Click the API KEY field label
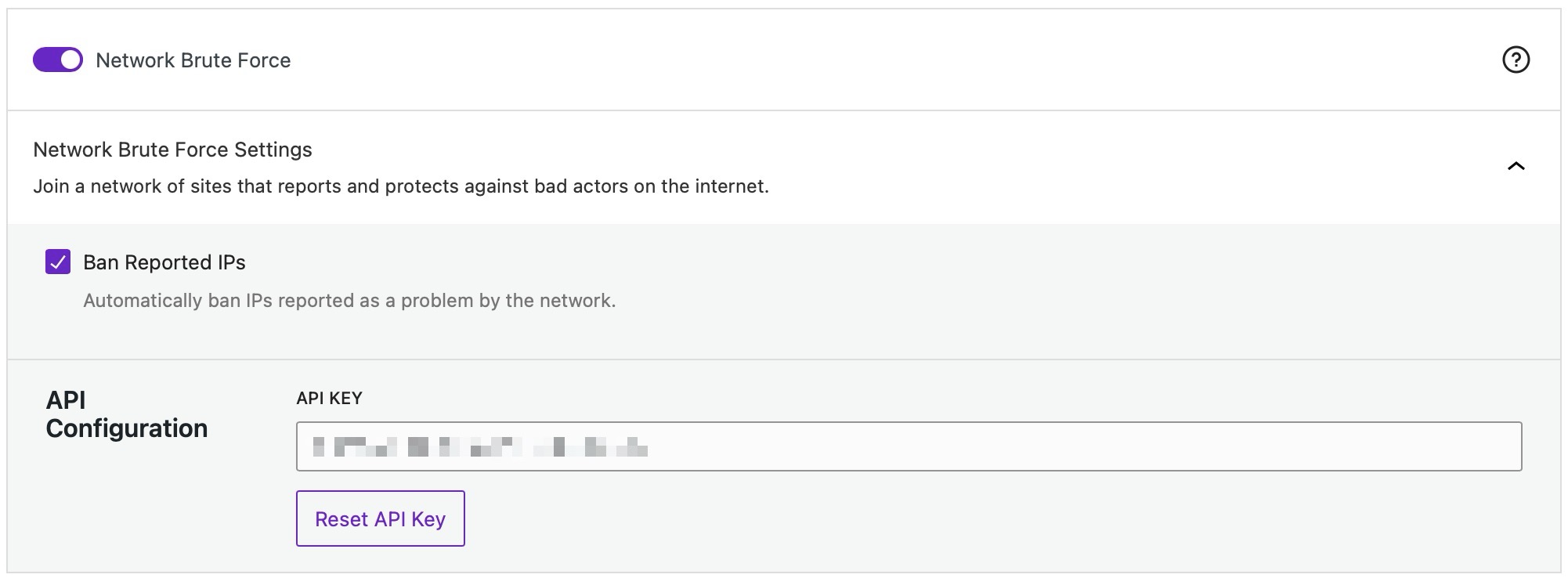This screenshot has height=578, width=1568. [329, 398]
